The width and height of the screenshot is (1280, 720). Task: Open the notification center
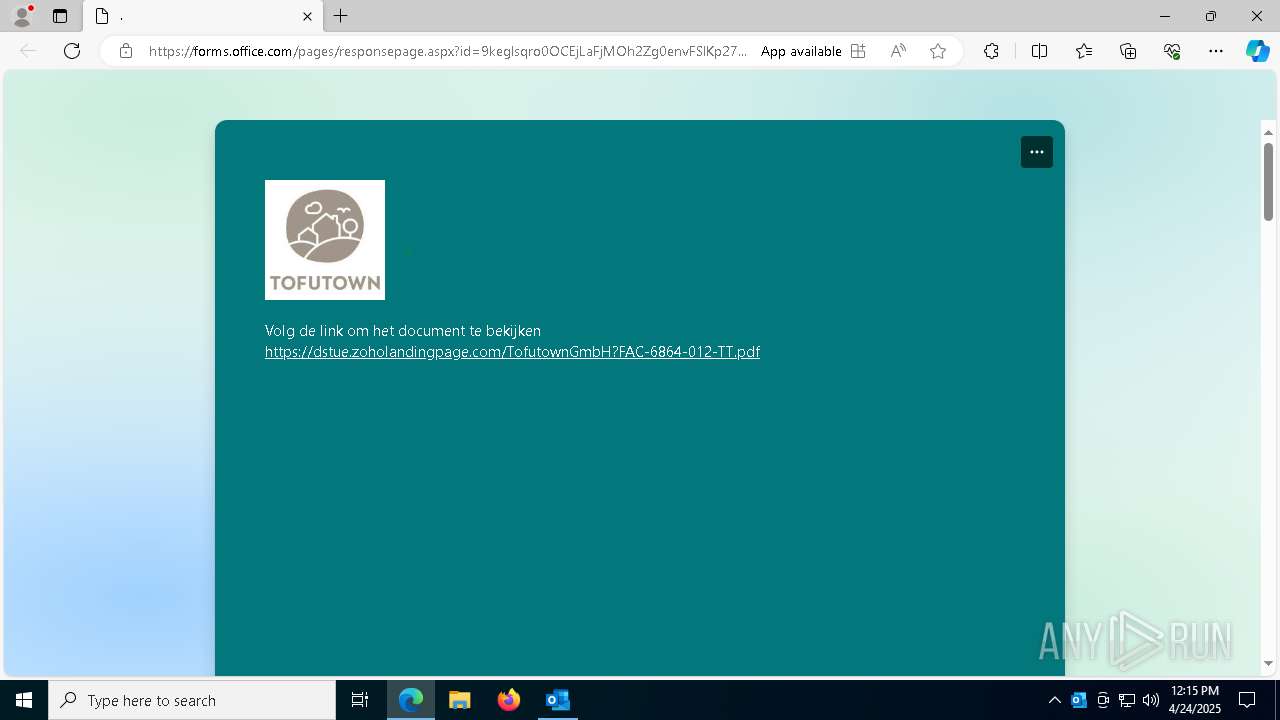click(x=1247, y=700)
